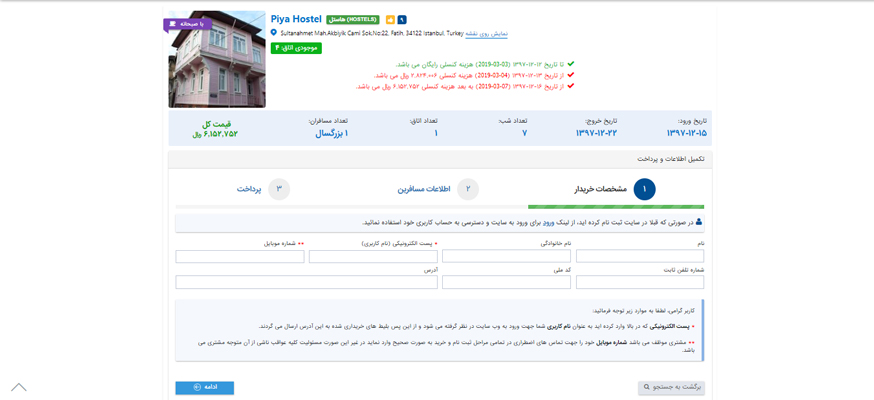Click the address input field

pos(306,283)
